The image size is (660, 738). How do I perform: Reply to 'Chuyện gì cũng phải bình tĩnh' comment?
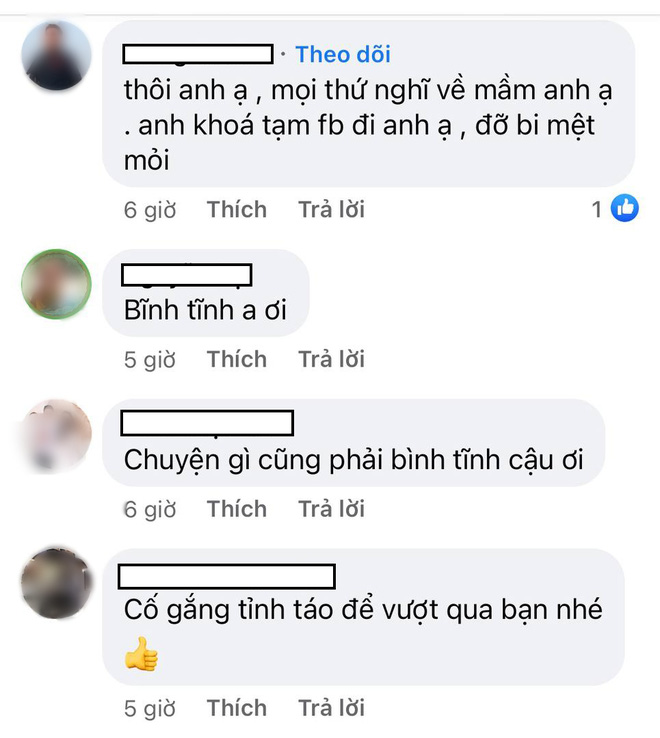coord(331,509)
